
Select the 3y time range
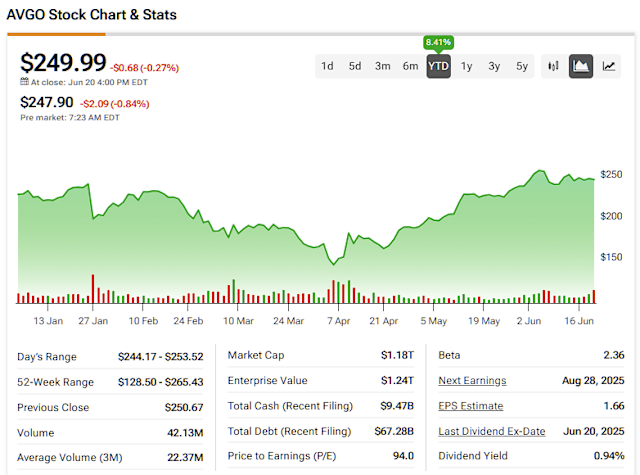coord(494,66)
